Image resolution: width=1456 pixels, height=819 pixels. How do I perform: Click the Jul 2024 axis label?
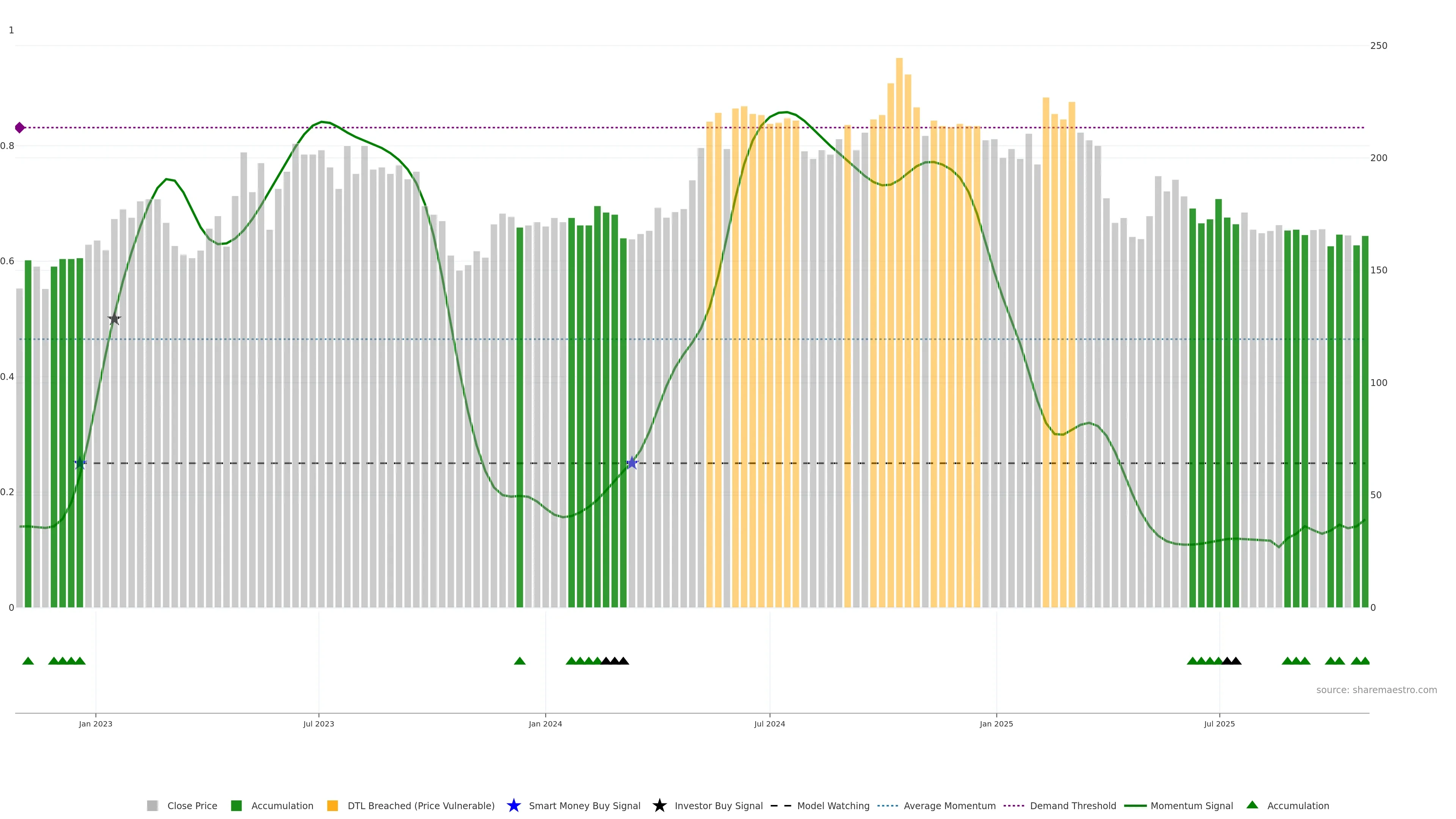click(769, 723)
